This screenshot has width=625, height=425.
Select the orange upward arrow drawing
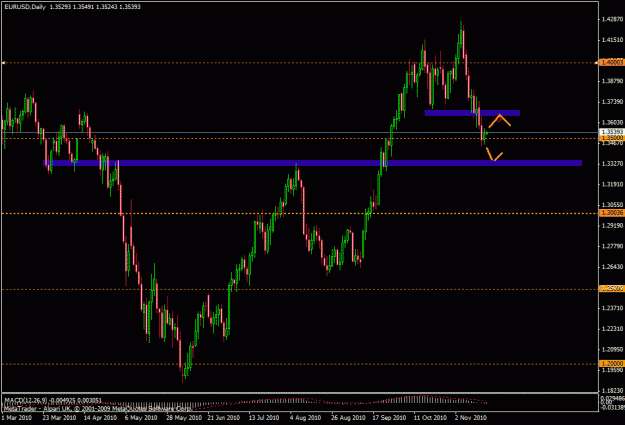pos(499,121)
